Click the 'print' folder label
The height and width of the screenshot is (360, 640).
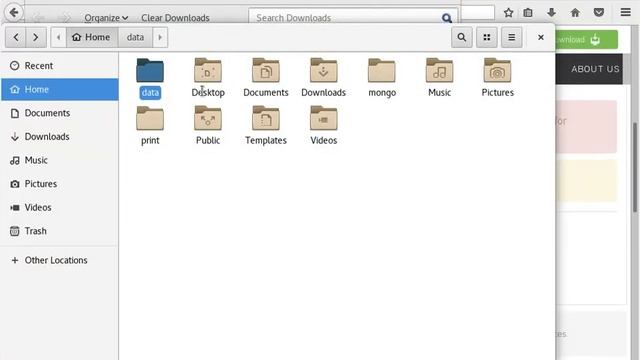tap(150, 140)
